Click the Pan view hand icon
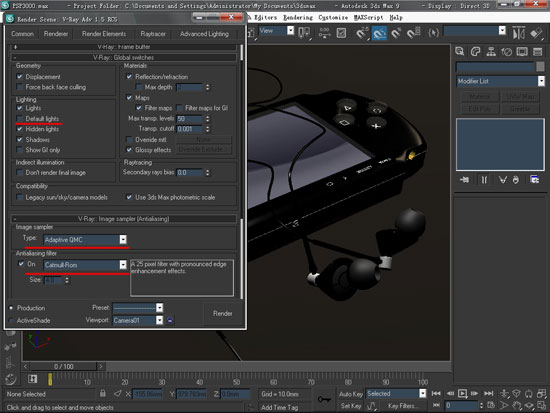 516,405
